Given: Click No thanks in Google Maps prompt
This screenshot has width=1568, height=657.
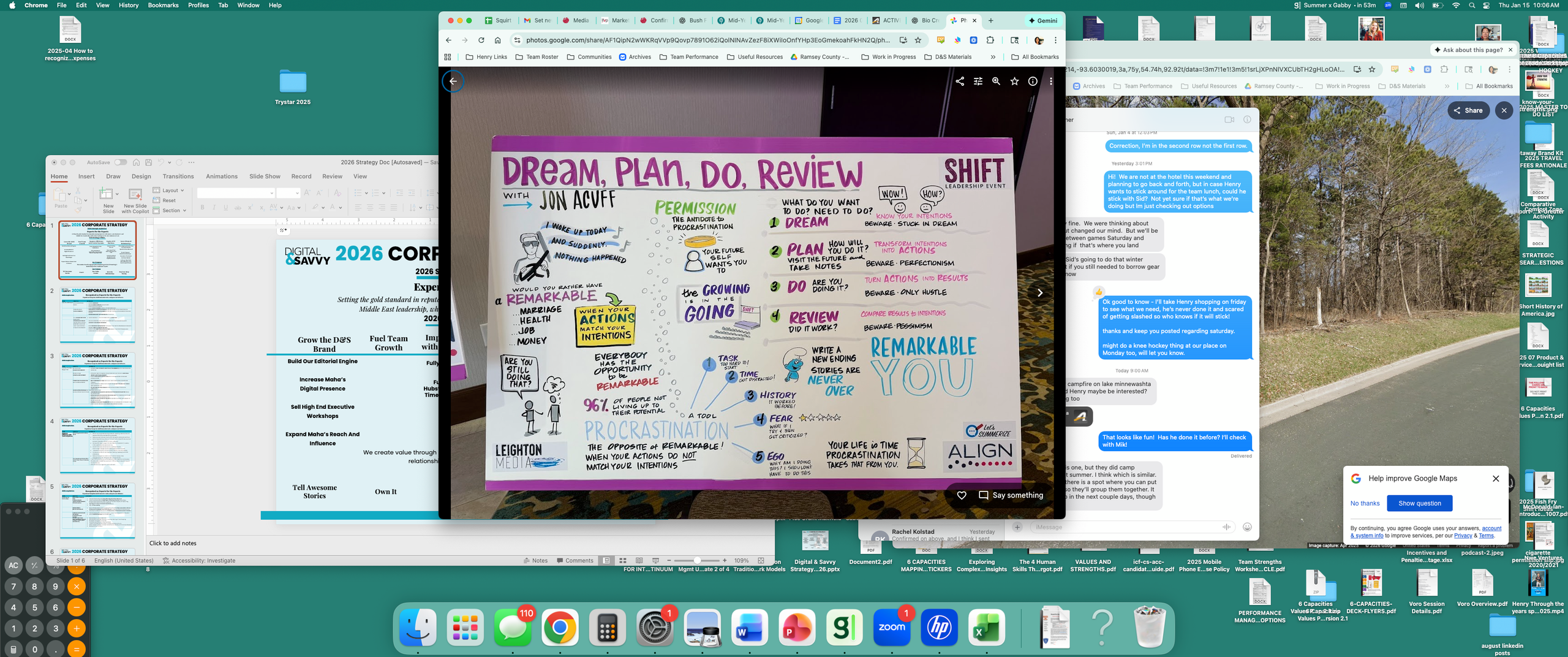Looking at the screenshot, I should pos(1365,503).
